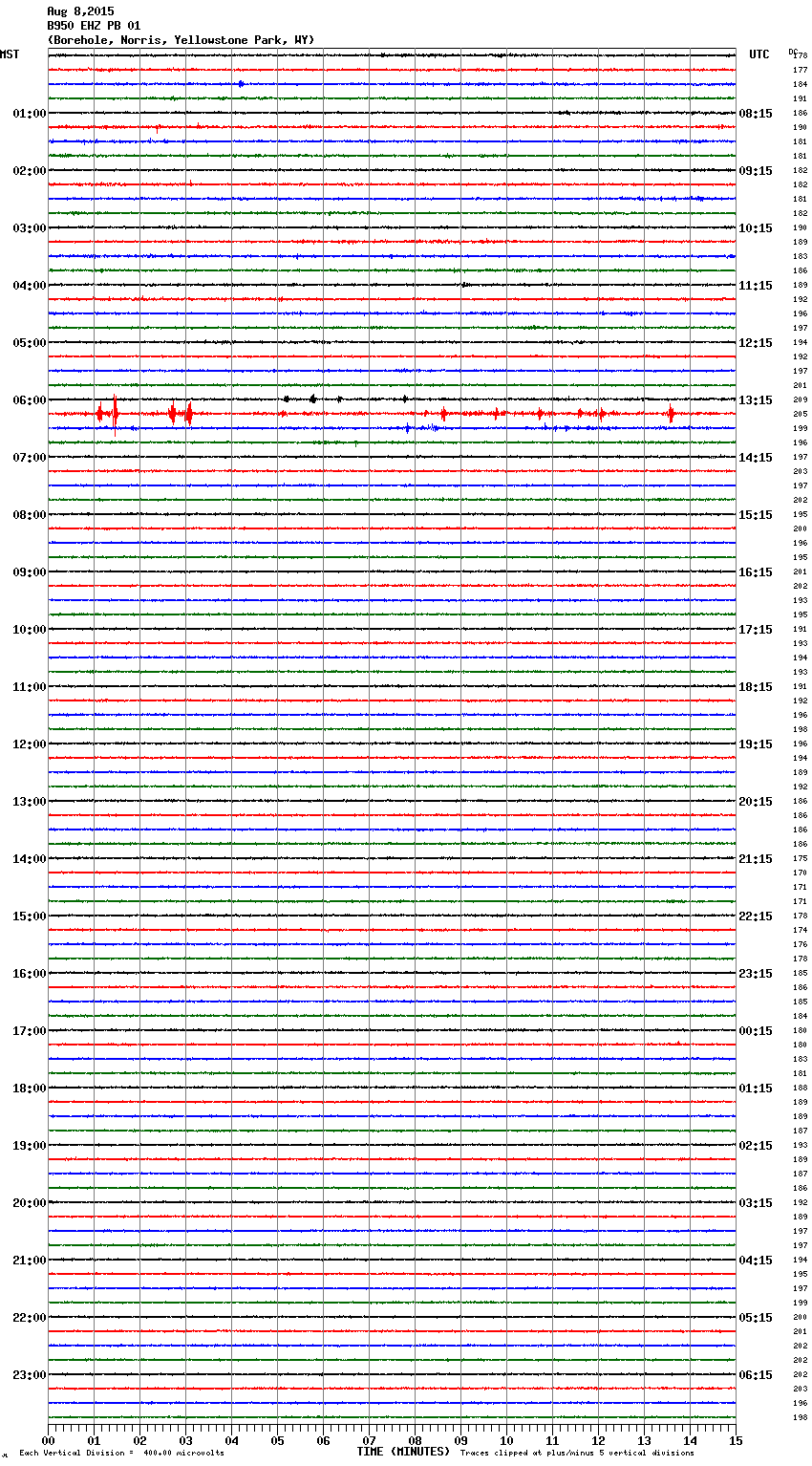Click the 10:15 UTC time label
This screenshot has height=1466, width=812.
[756, 228]
